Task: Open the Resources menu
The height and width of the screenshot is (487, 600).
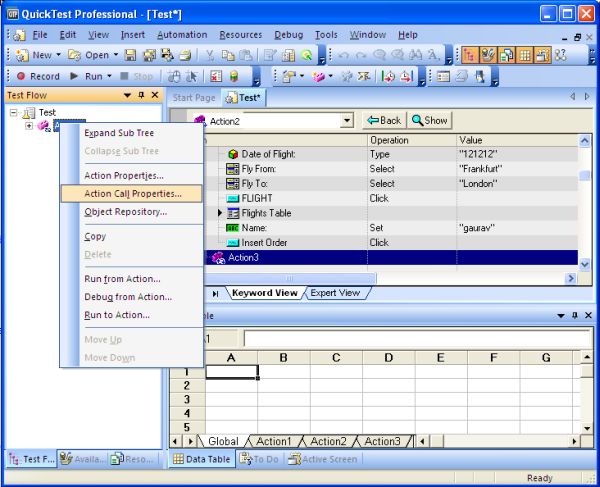Action: click(x=241, y=35)
